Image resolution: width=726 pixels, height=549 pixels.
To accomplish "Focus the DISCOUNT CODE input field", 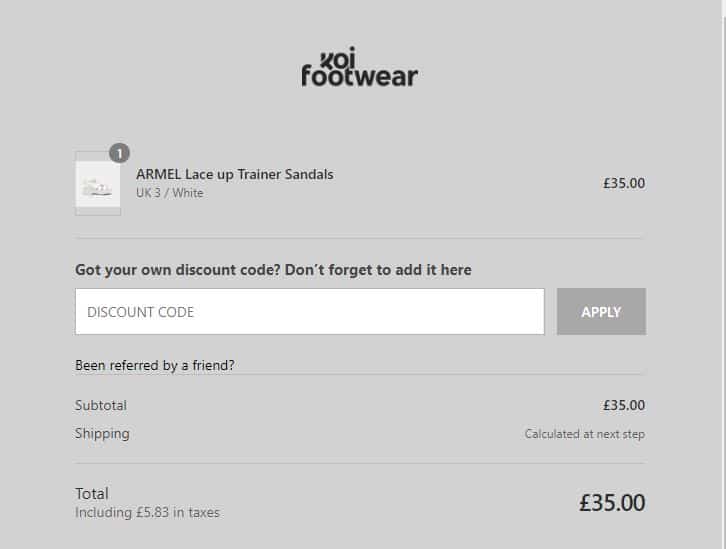I will coord(310,312).
